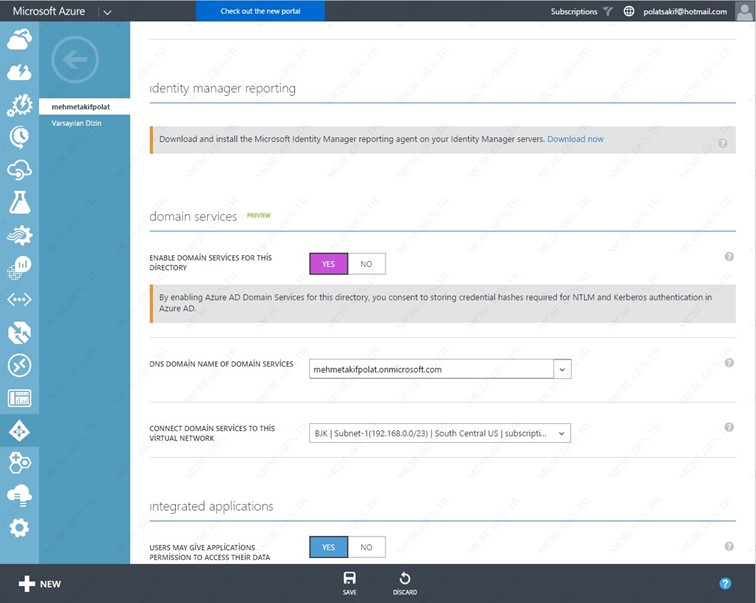Open the traffic manager hexagon arrows icon

click(x=19, y=333)
